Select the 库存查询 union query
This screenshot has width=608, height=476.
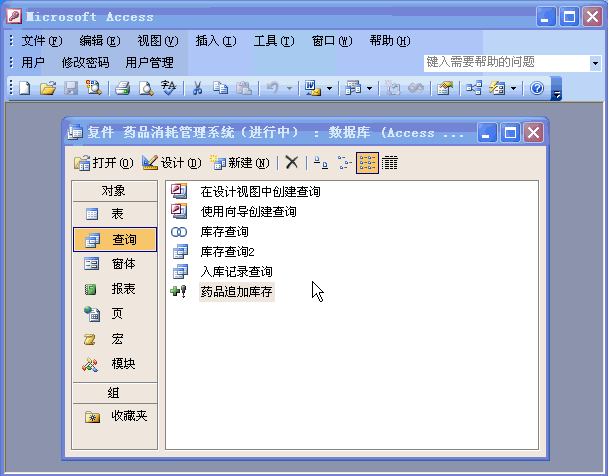209,232
